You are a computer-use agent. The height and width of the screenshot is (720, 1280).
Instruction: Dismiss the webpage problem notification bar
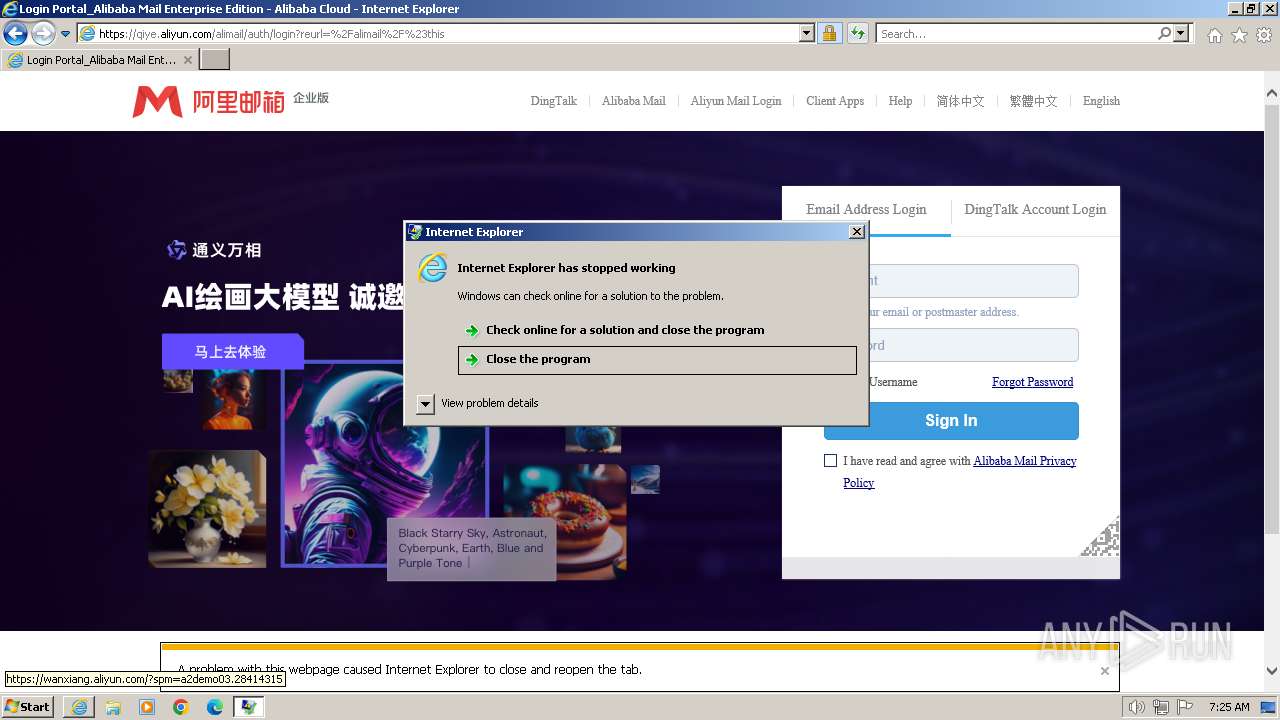point(1104,671)
